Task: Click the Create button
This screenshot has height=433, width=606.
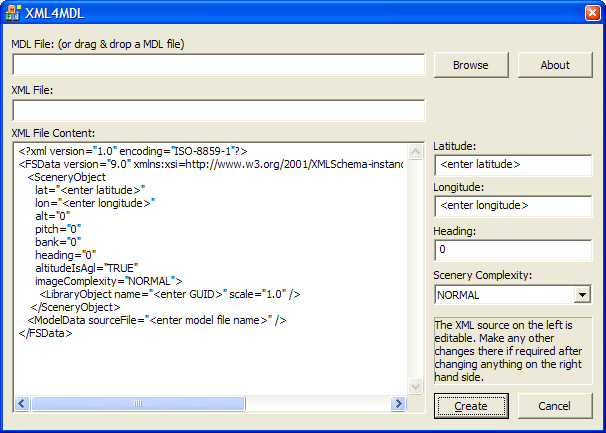Action: tap(471, 406)
